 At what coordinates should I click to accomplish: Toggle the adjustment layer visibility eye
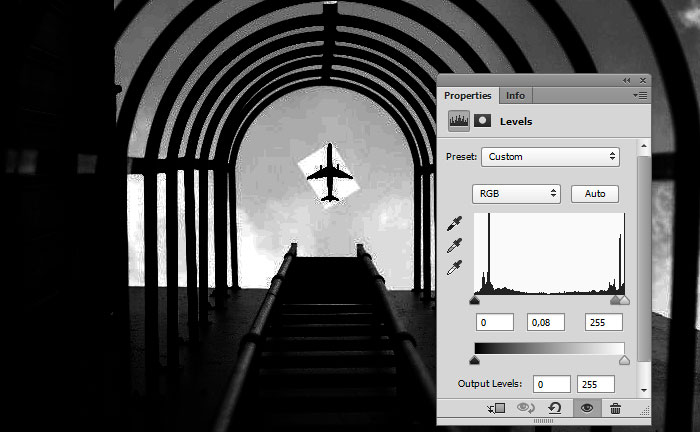pyautogui.click(x=587, y=408)
